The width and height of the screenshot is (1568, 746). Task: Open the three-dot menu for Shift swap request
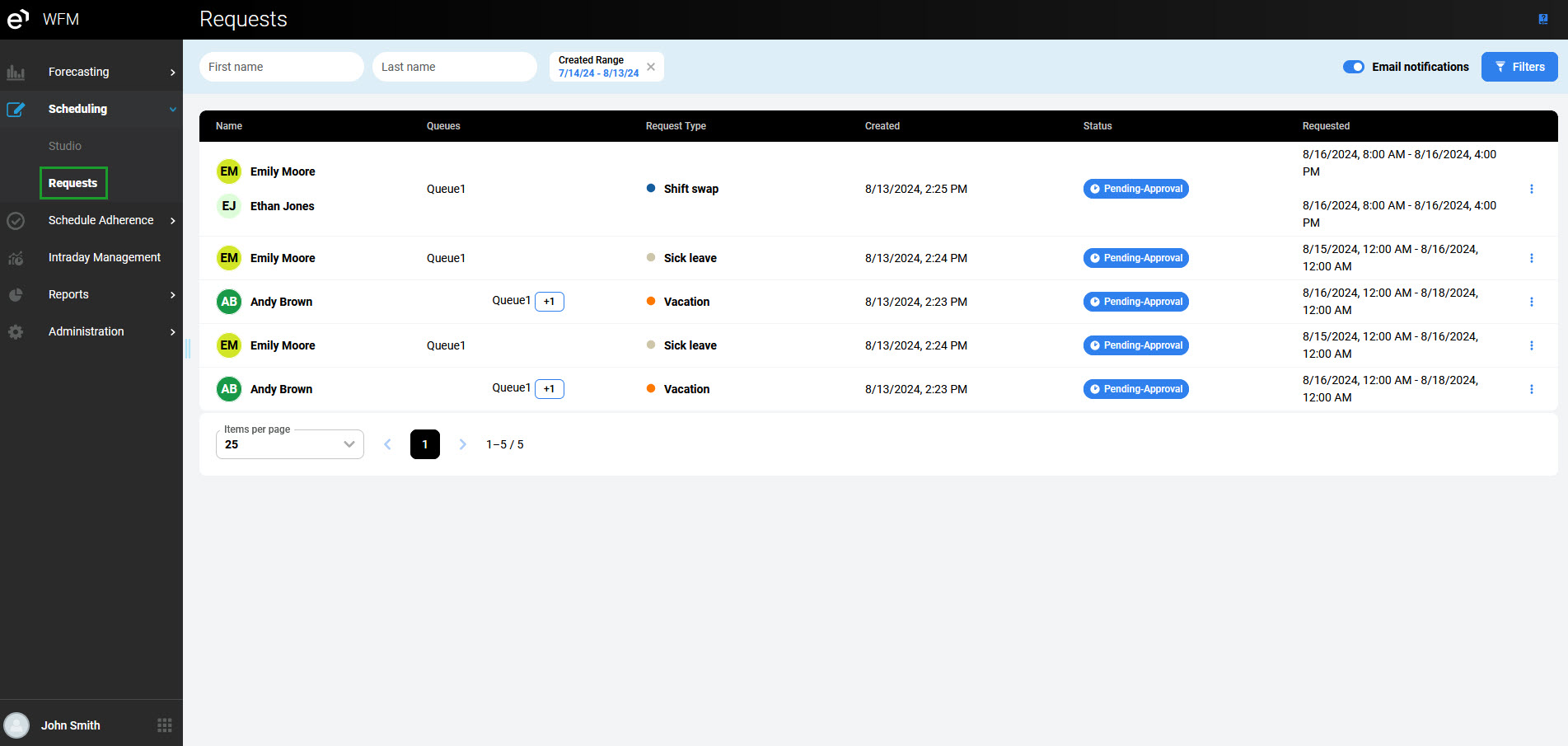(1532, 189)
